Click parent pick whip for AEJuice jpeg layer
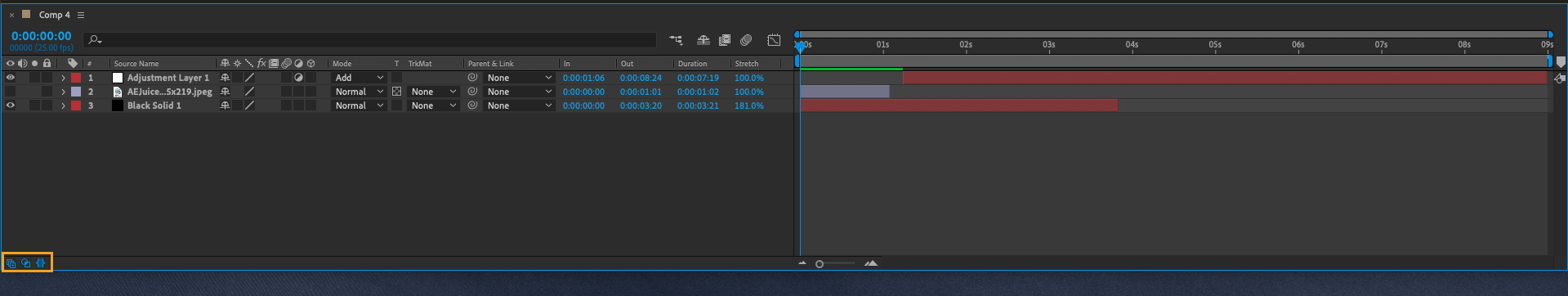 point(472,92)
